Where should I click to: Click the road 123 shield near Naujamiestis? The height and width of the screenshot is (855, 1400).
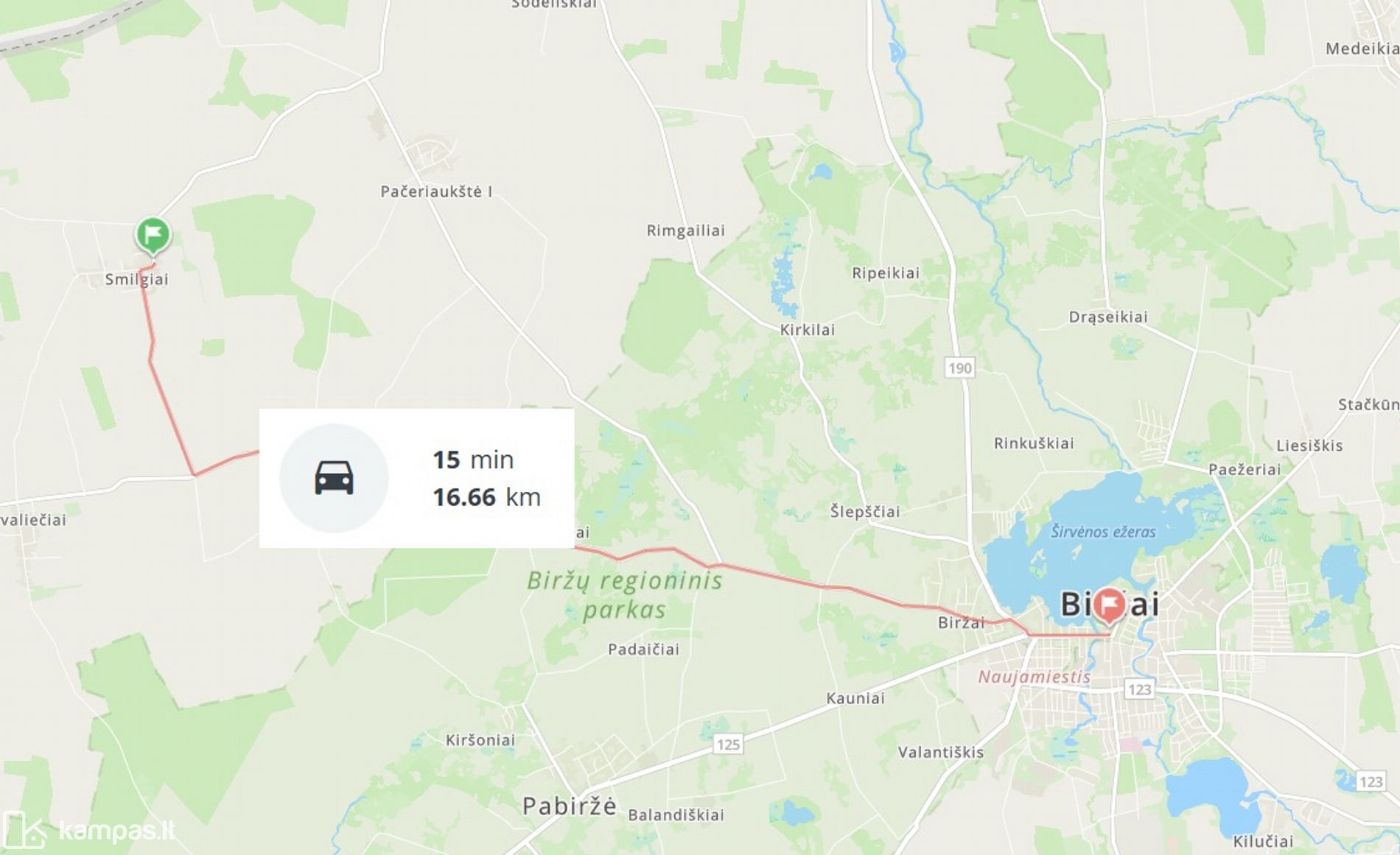pyautogui.click(x=1139, y=689)
